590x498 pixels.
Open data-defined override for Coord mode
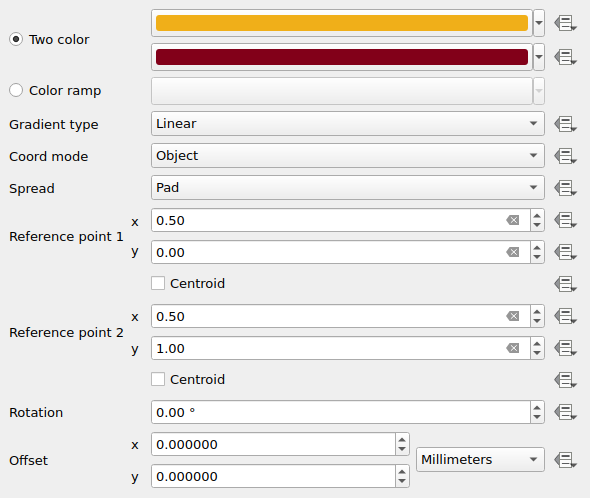(565, 156)
